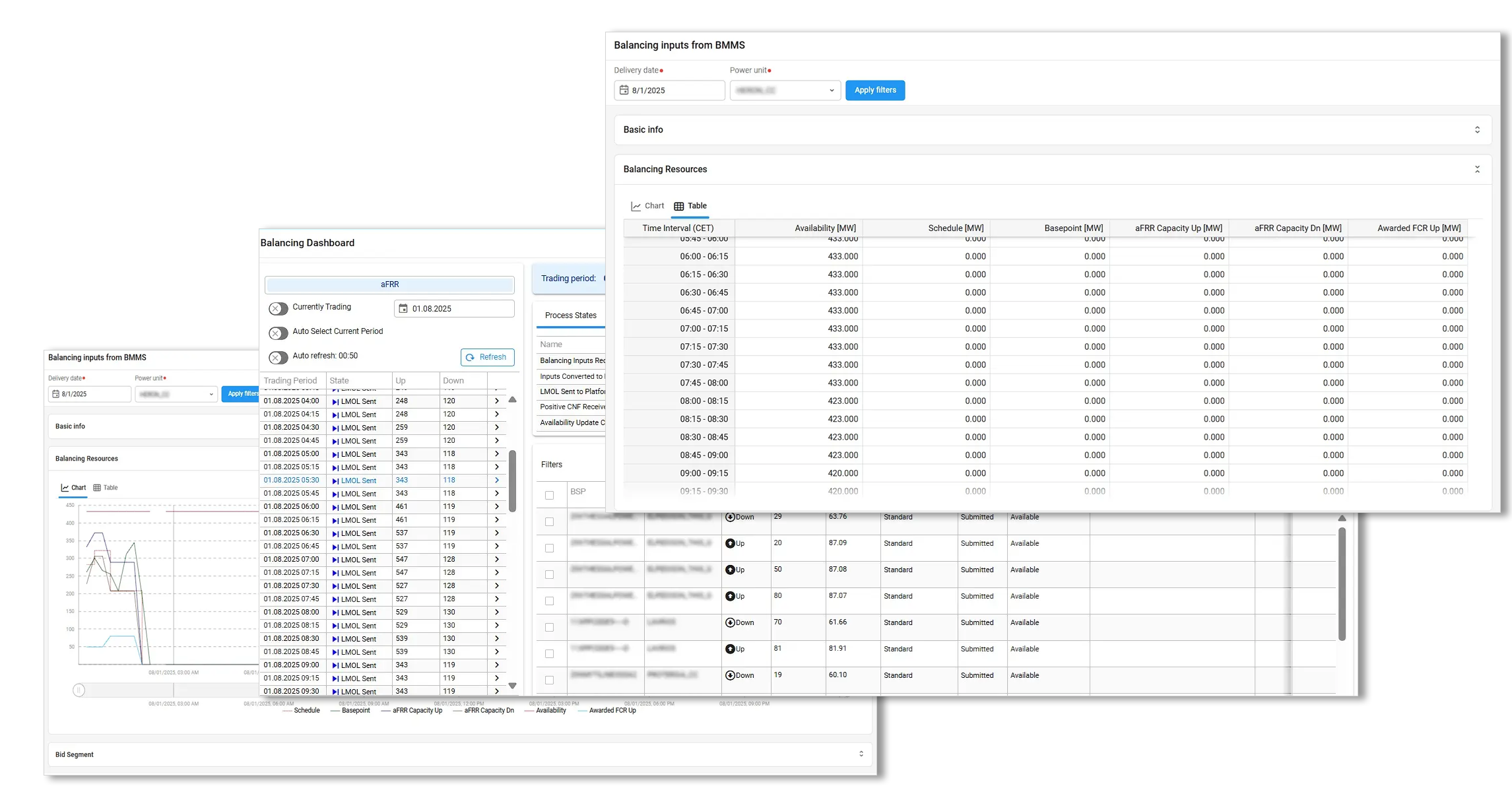Click calendar icon in front window delivery date
The image size is (1512, 796).
[x=624, y=90]
